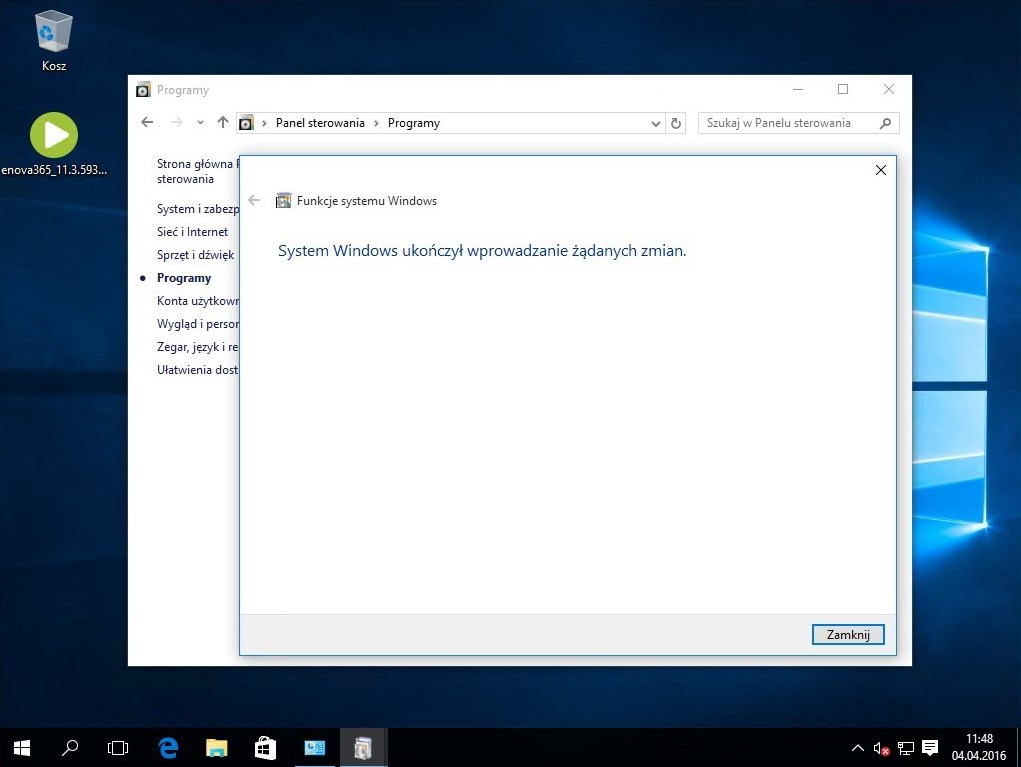Click the Windows Start button
This screenshot has height=767, width=1021.
point(22,747)
